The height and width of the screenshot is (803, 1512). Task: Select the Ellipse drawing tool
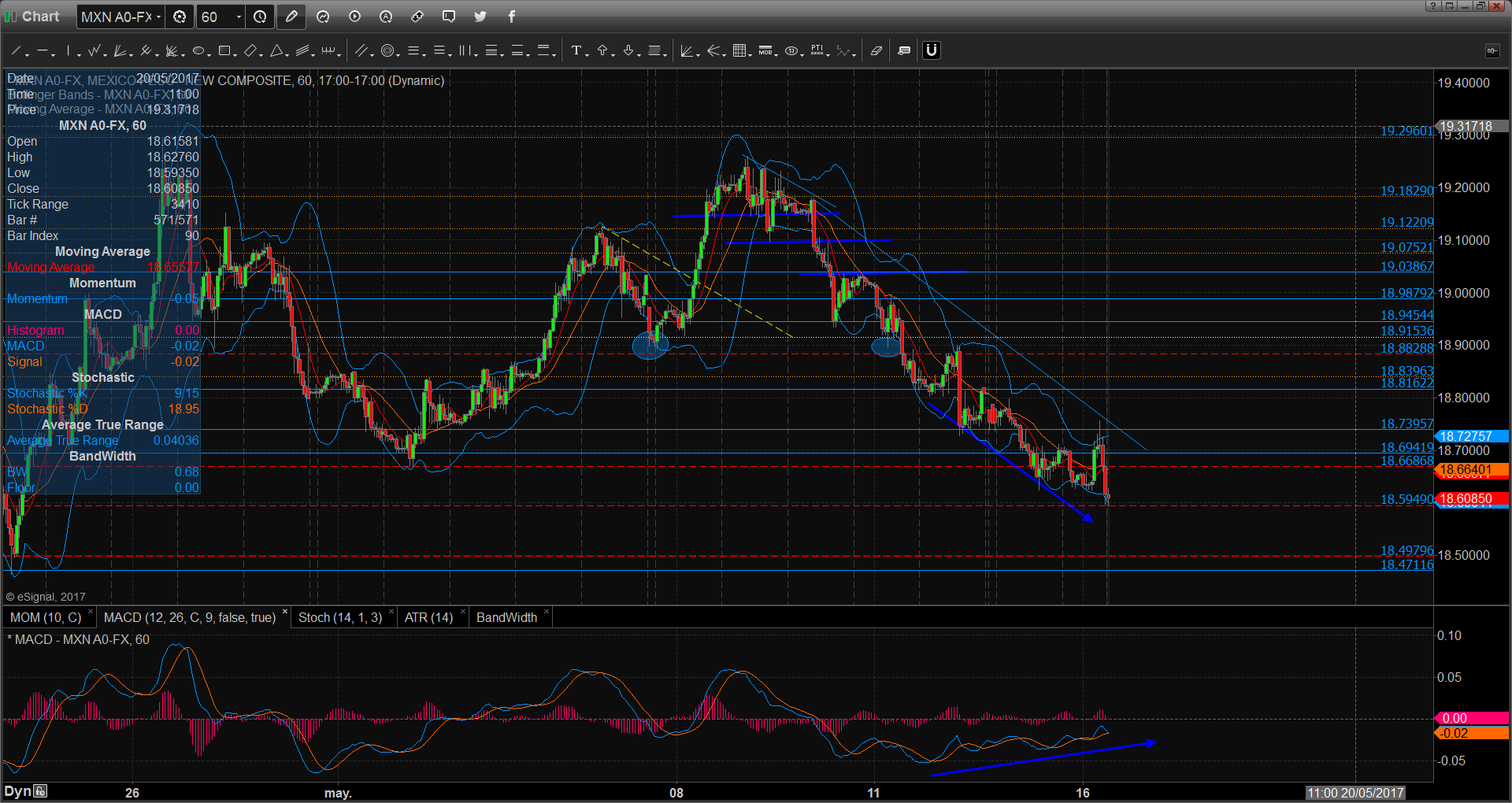click(198, 51)
